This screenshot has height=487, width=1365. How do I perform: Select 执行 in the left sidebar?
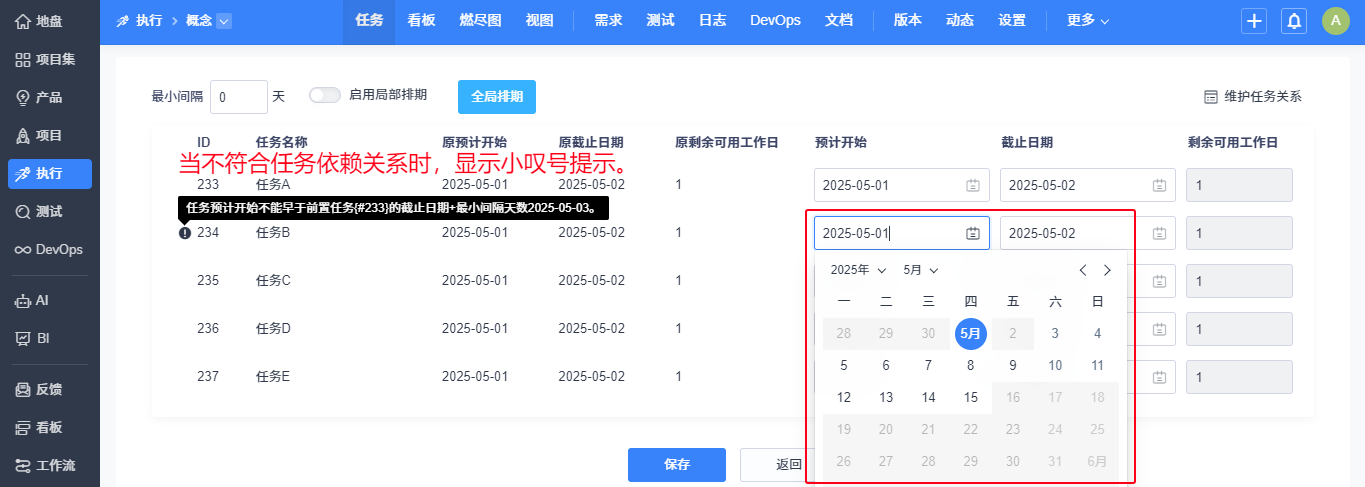tap(50, 173)
